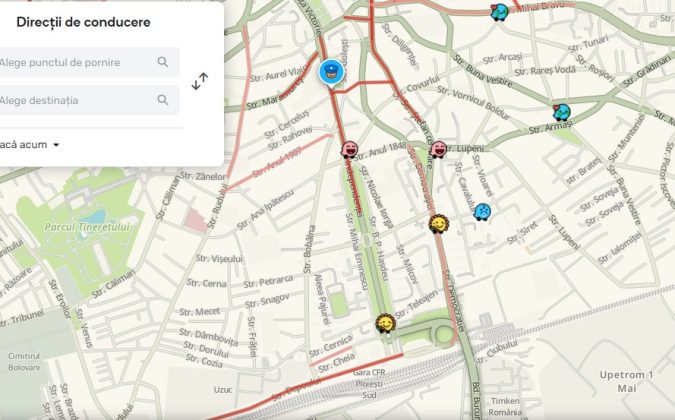The image size is (675, 420).
Task: Click Parcul Tineretului on the map
Action: click(x=83, y=227)
